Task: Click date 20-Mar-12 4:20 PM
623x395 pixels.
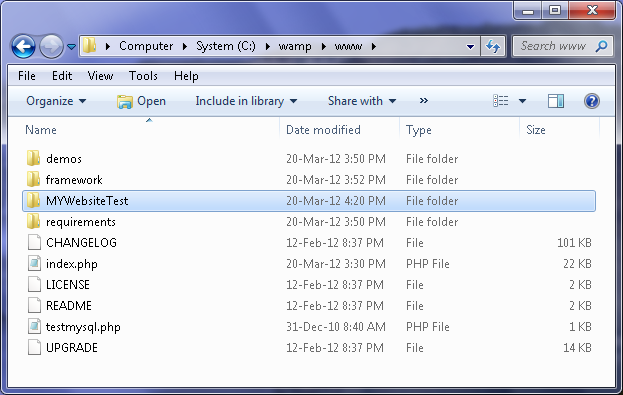Action: [x=336, y=201]
